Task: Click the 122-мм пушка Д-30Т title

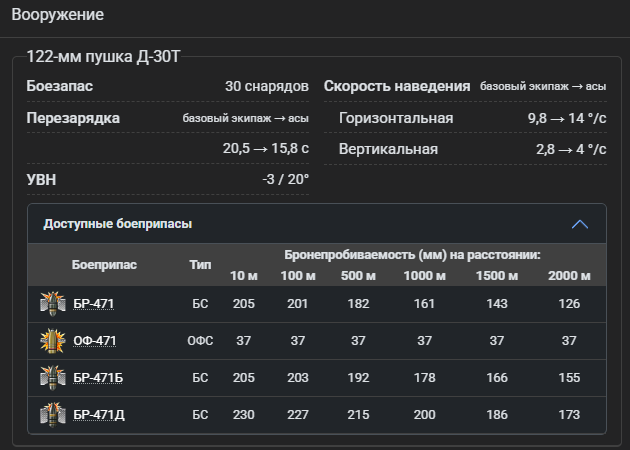Action: [103, 57]
